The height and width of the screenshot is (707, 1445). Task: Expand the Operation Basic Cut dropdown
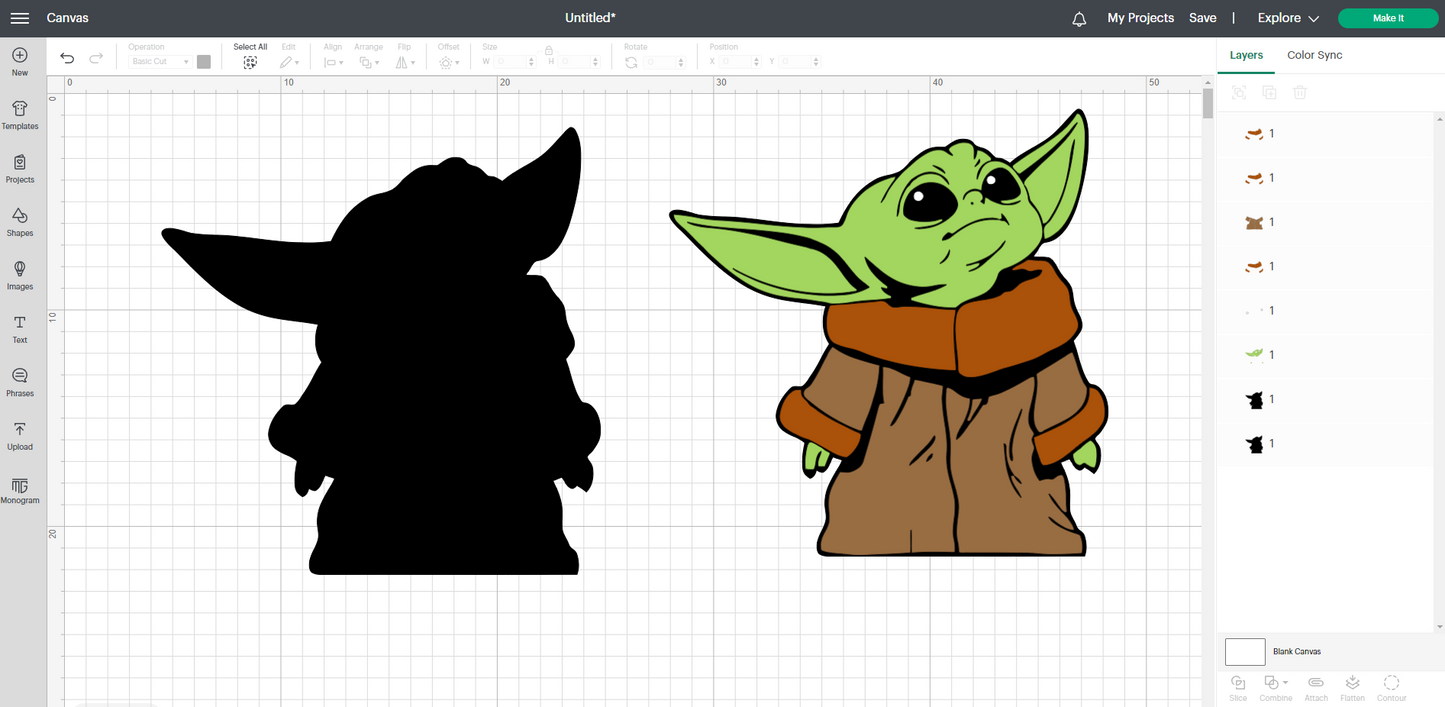coord(160,62)
